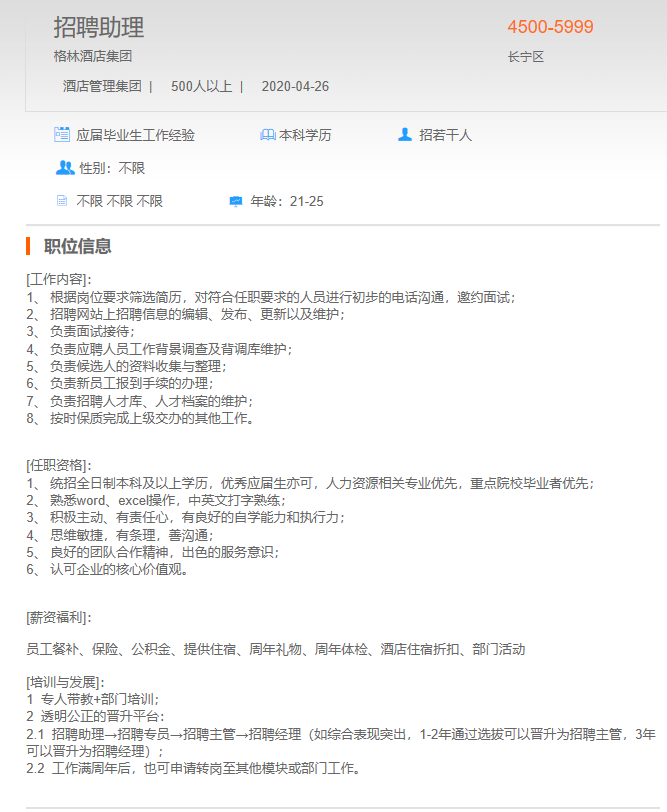Viewport: 667px width, 812px height.
Task: Click the age icon beside 年龄：21-25
Action: point(236,201)
